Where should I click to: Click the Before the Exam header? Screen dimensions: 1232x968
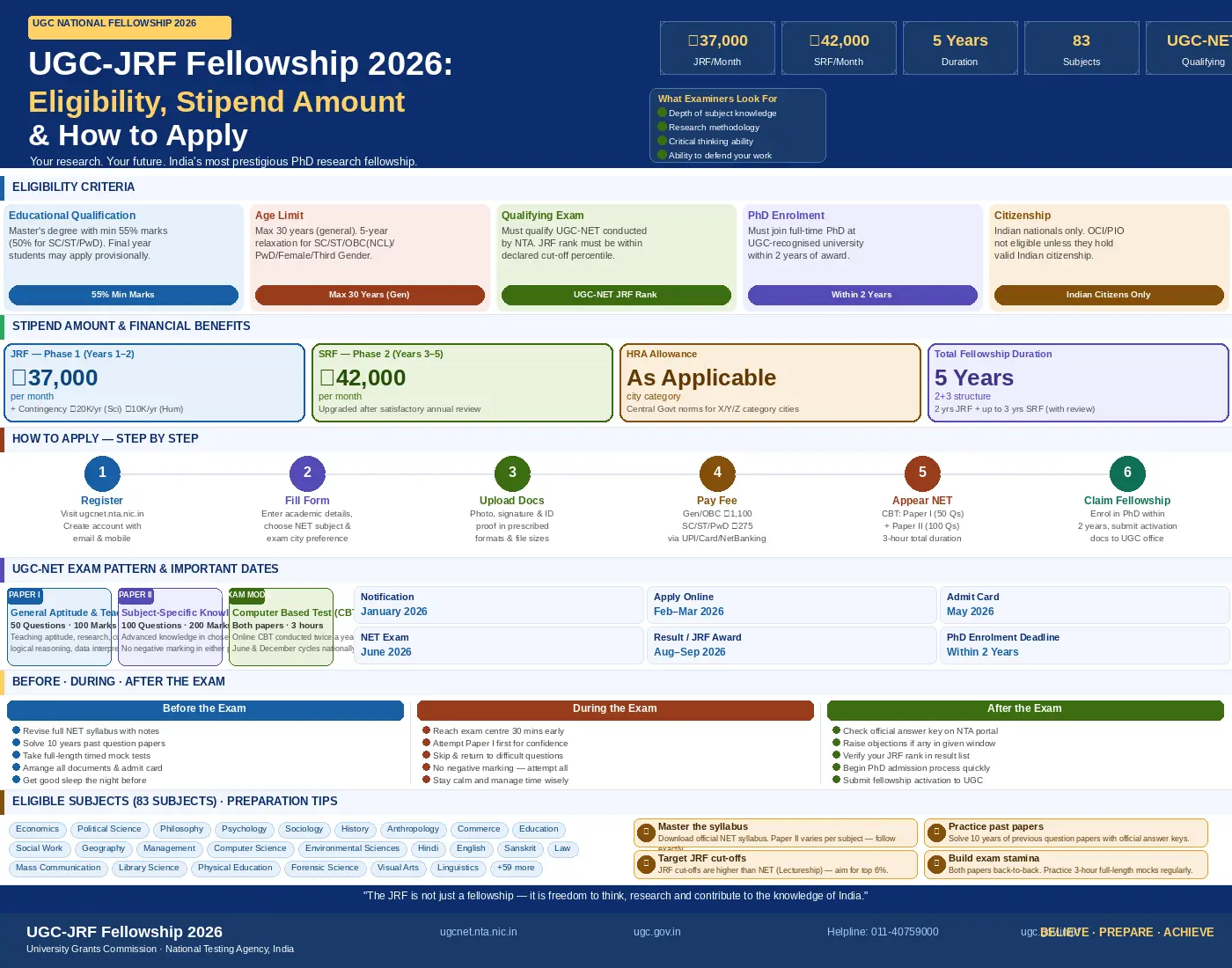tap(205, 709)
